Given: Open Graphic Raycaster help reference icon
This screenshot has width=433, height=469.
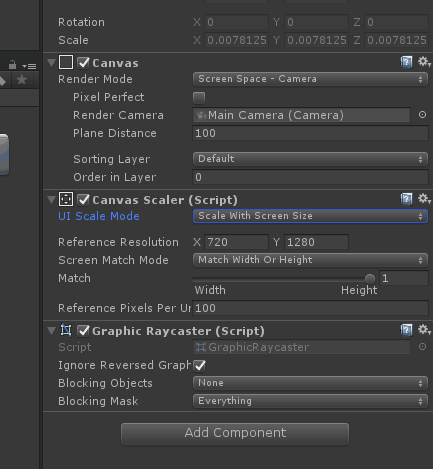Looking at the screenshot, I should tap(406, 330).
